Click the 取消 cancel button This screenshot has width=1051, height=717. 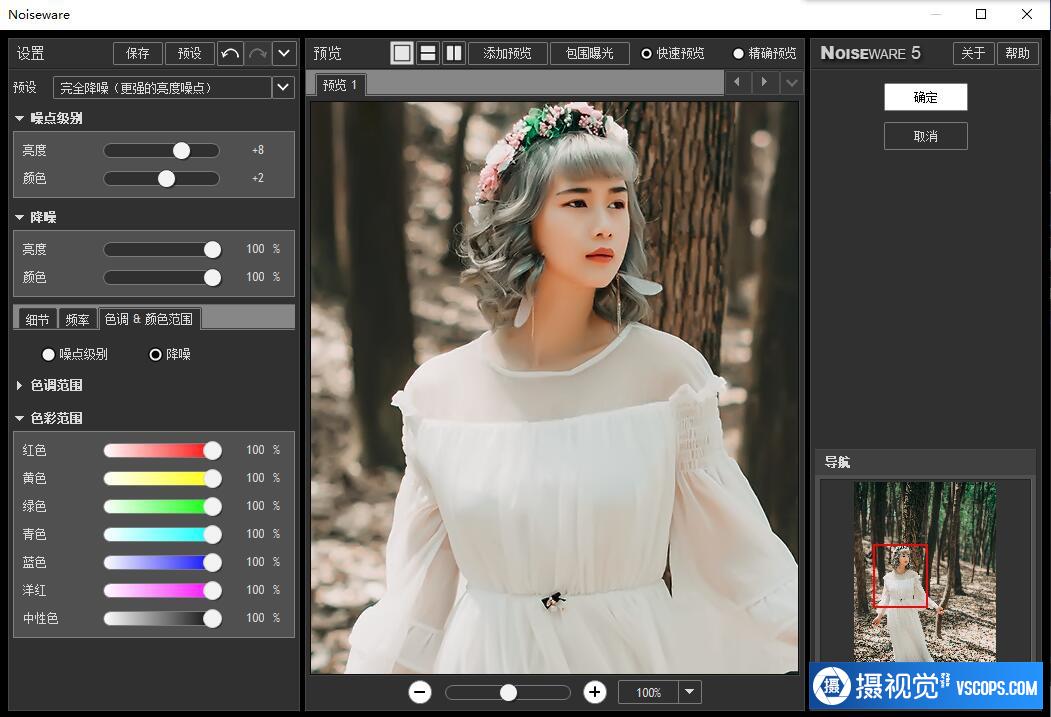pos(926,136)
